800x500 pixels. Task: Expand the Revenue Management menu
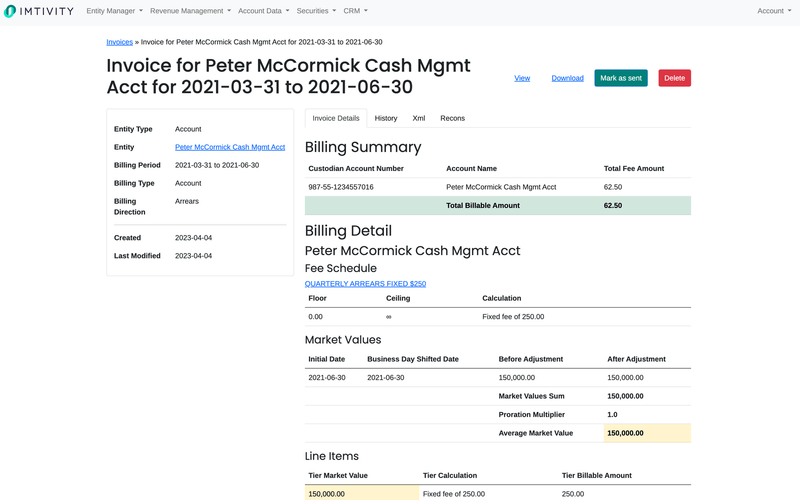190,11
